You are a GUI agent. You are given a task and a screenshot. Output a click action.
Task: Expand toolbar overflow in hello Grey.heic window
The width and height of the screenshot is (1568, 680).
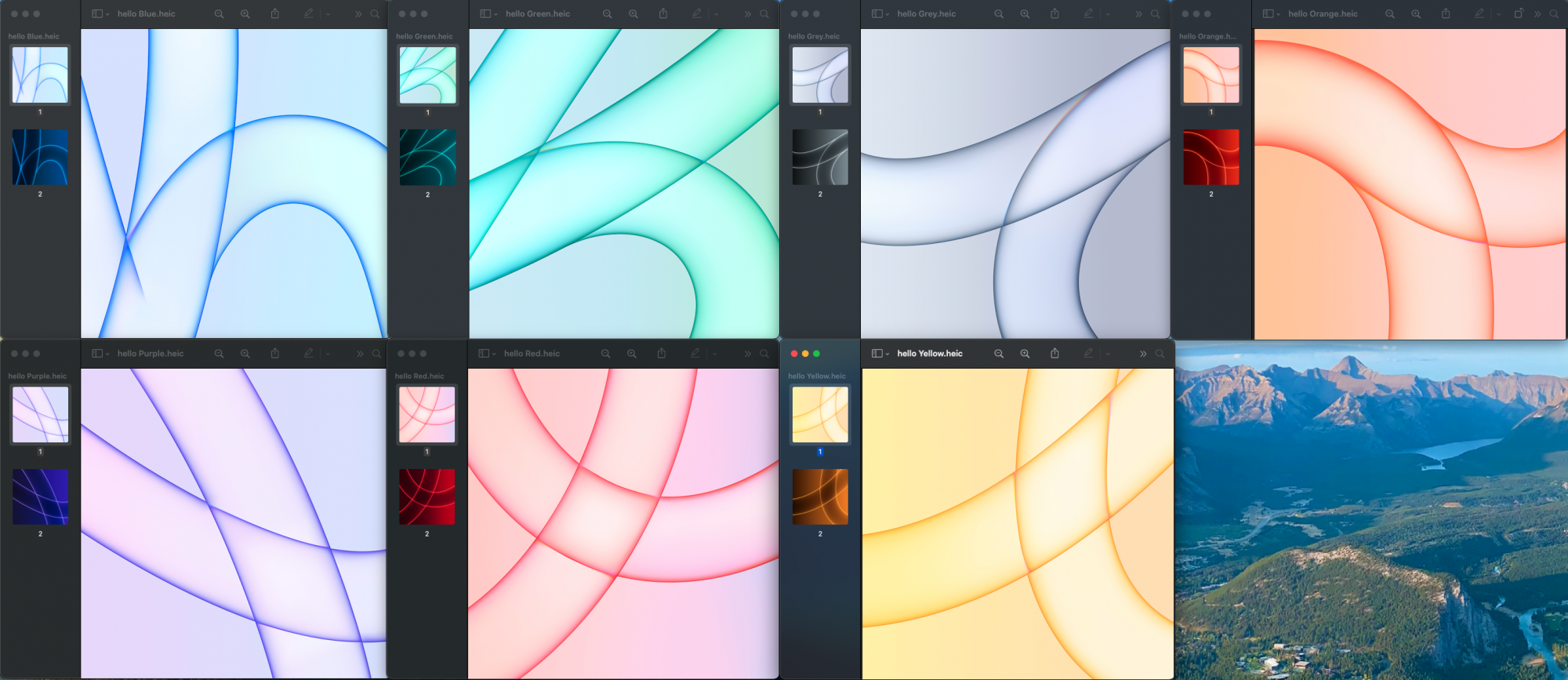coord(1138,14)
